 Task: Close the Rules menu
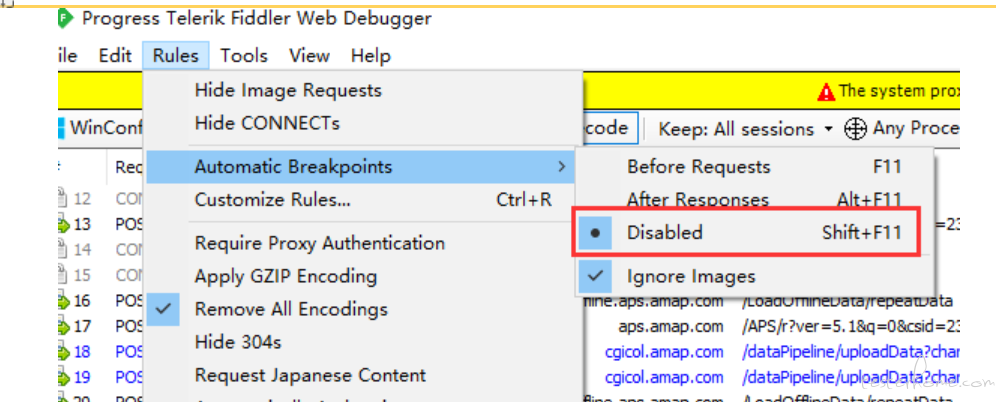tap(176, 55)
